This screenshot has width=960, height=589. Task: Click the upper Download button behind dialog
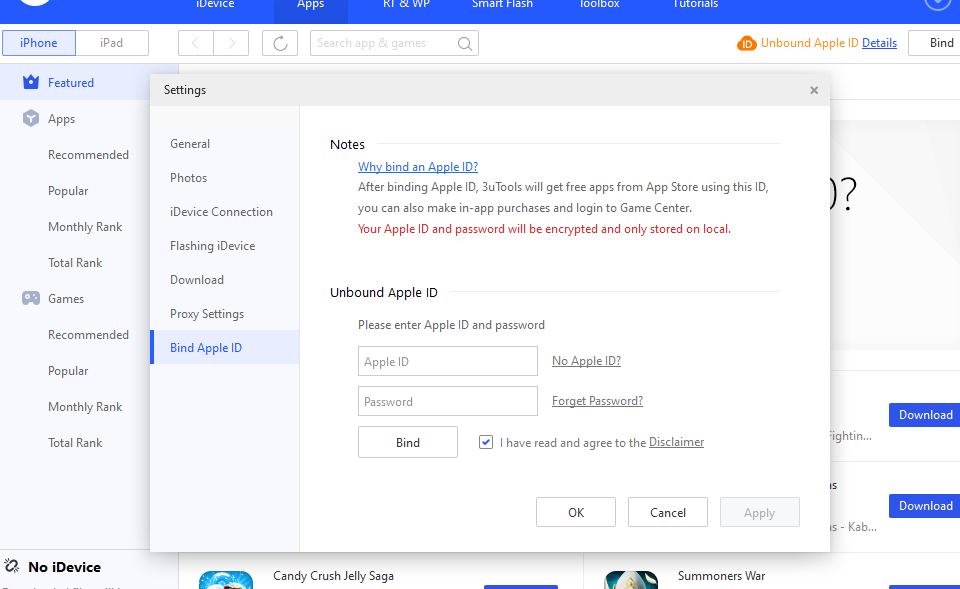tap(924, 415)
